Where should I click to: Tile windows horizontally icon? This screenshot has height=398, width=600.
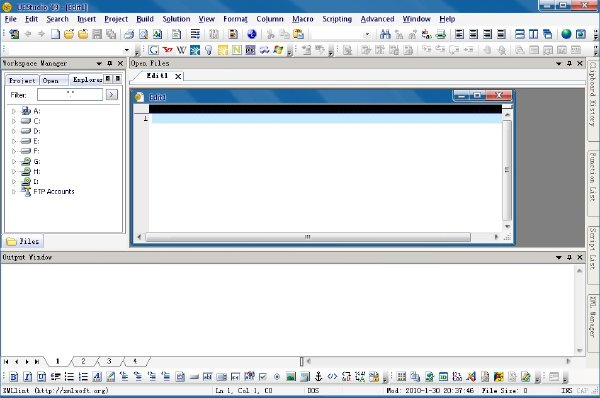tap(520, 34)
